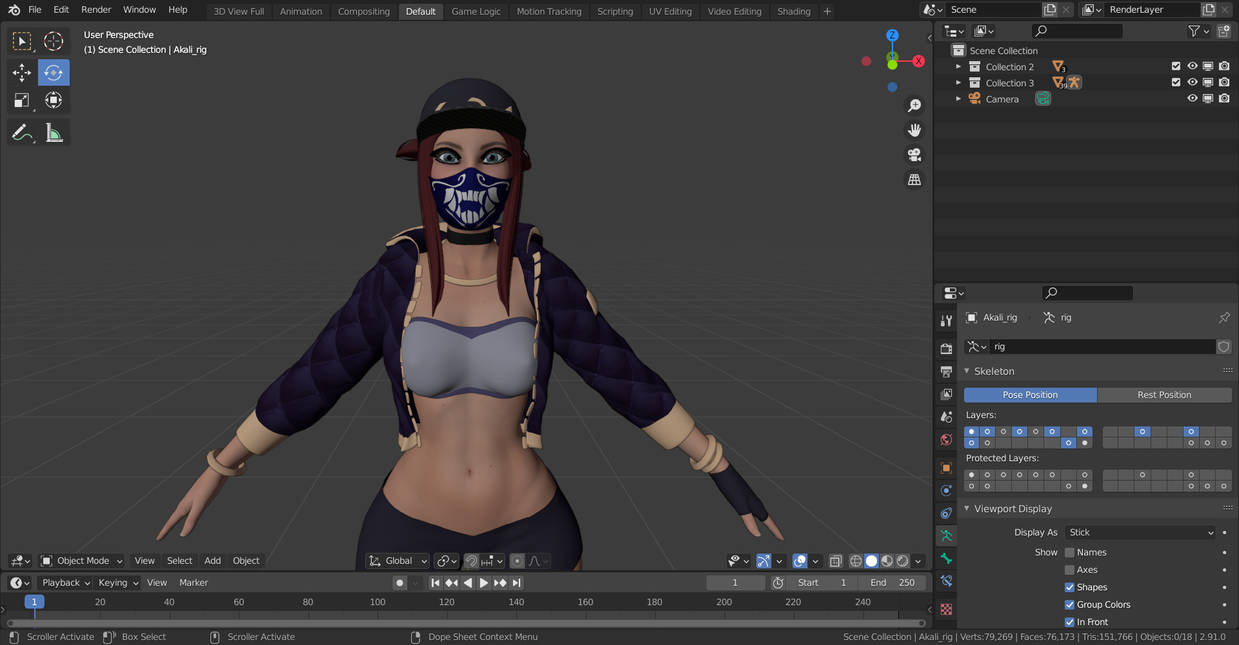This screenshot has height=645, width=1239.
Task: Click the play animation button
Action: pos(483,582)
